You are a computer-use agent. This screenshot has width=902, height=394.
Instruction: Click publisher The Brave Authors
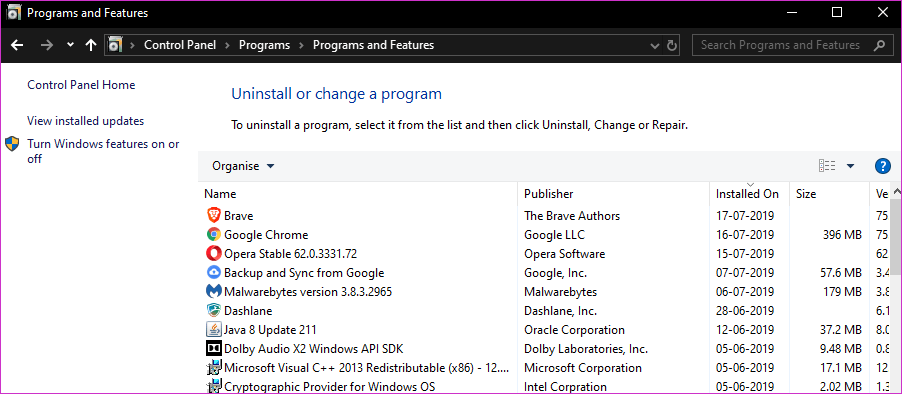click(572, 216)
